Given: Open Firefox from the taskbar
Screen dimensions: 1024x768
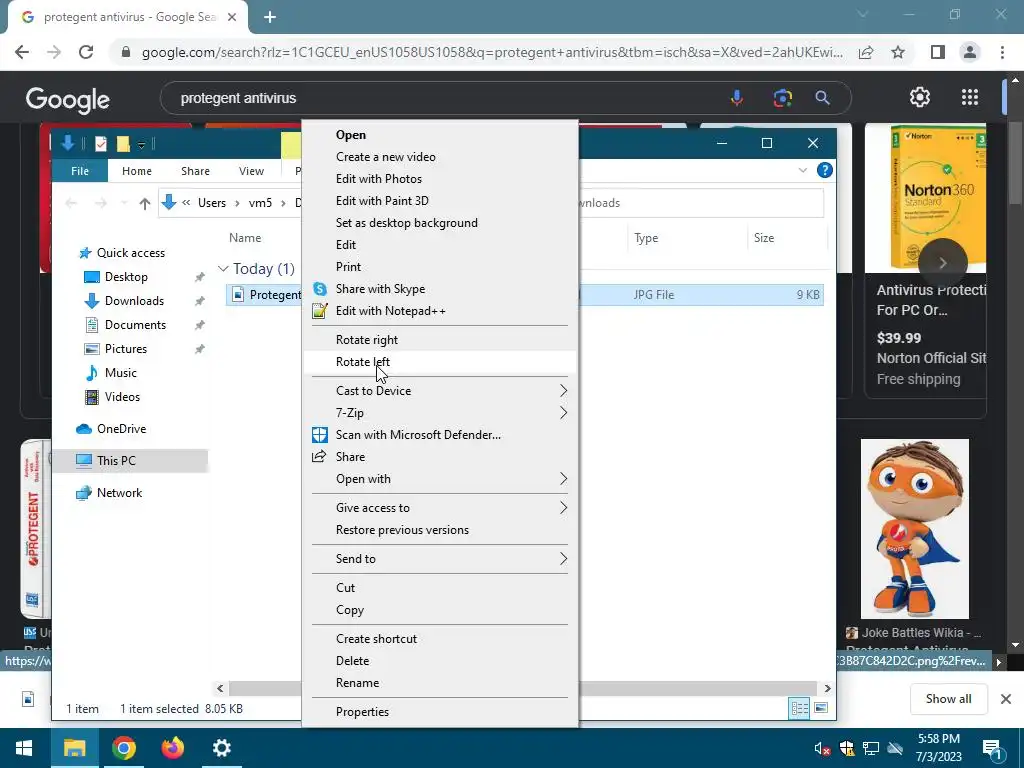Looking at the screenshot, I should (x=172, y=748).
